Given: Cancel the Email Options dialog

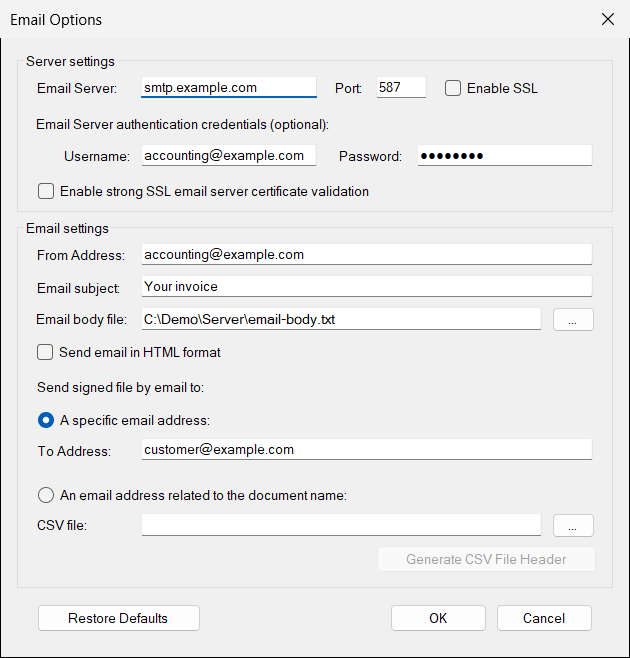Looking at the screenshot, I should 544,618.
